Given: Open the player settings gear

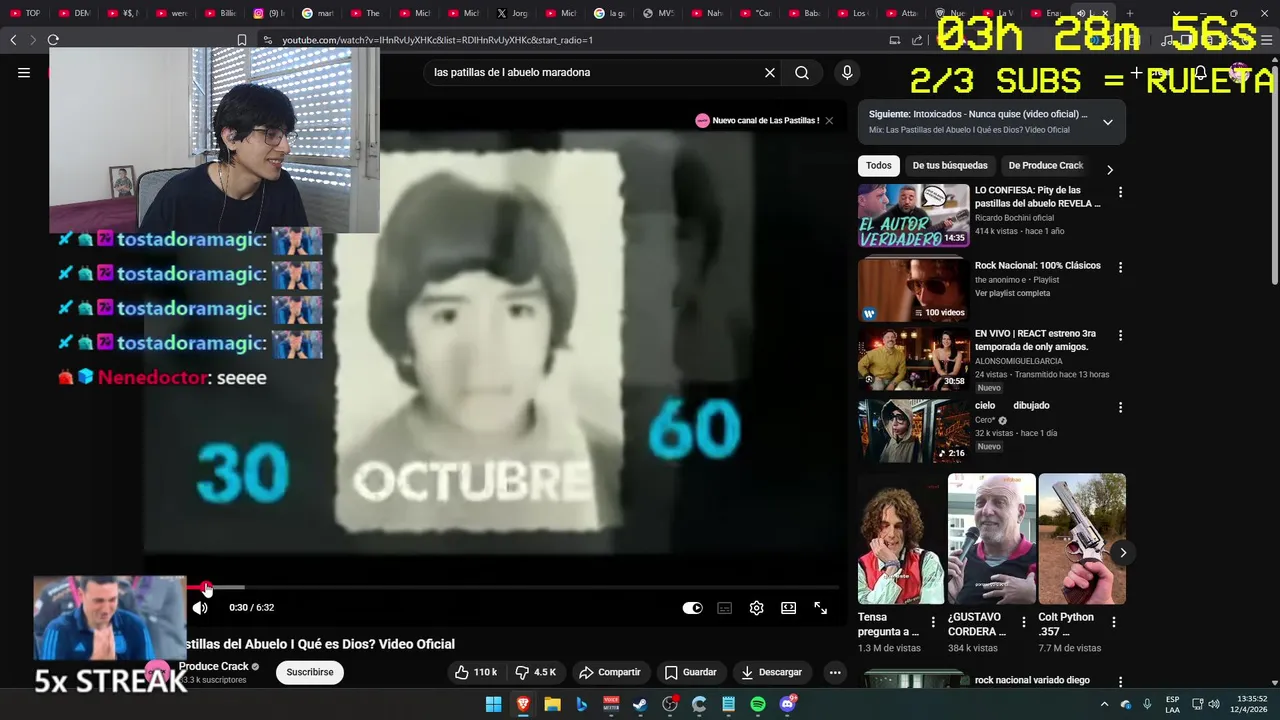Looking at the screenshot, I should (x=756, y=607).
